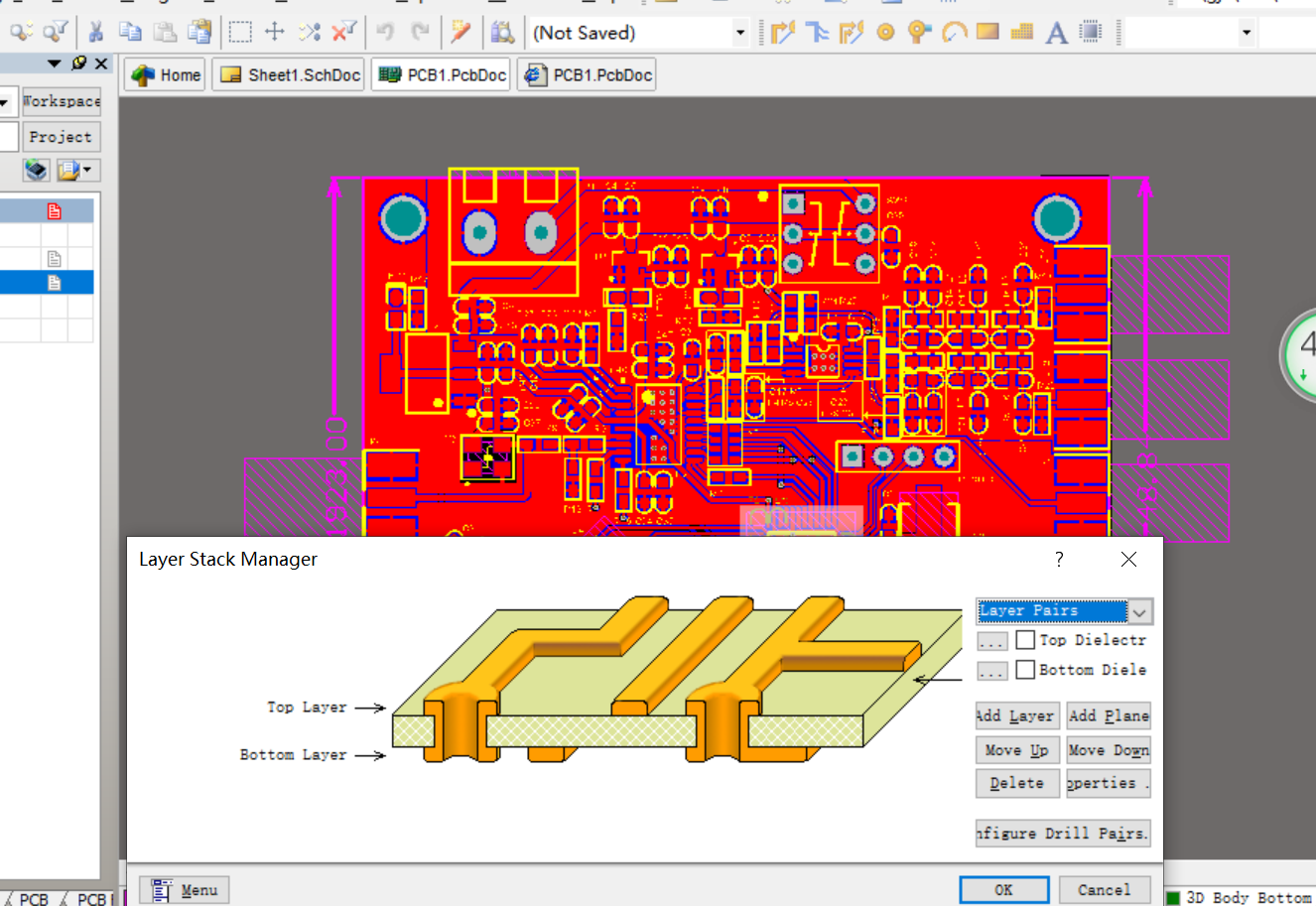
Task: Open the Layer Pairs dropdown
Action: click(1139, 611)
